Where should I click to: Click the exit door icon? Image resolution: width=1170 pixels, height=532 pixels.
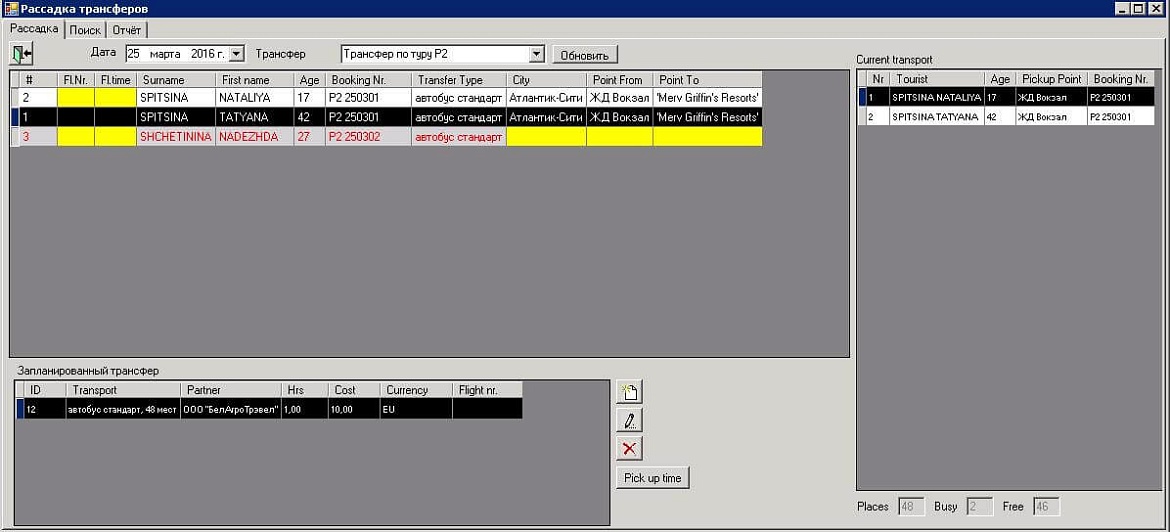pyautogui.click(x=21, y=54)
